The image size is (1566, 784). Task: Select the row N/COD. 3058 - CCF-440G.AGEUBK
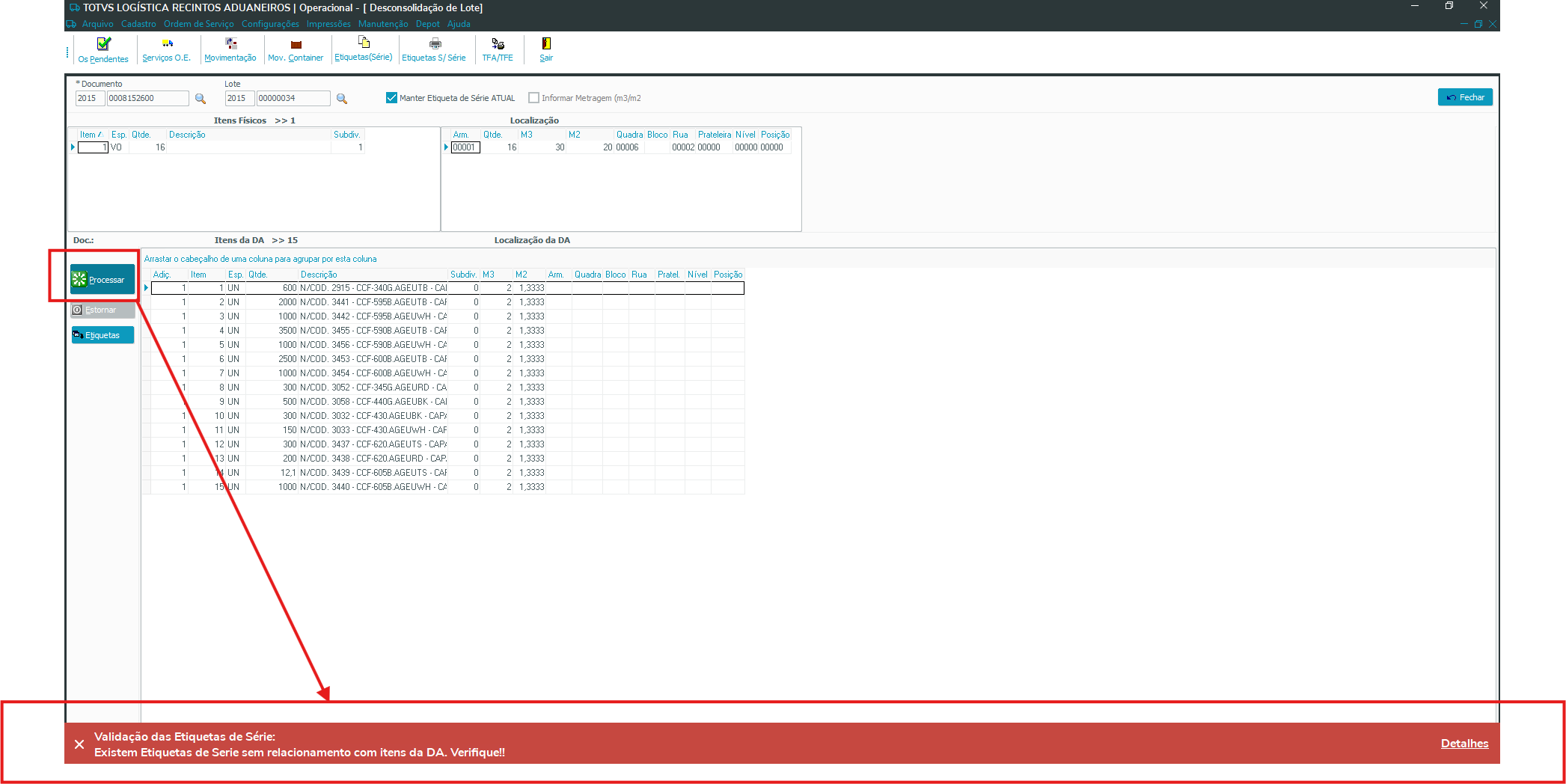(x=447, y=402)
